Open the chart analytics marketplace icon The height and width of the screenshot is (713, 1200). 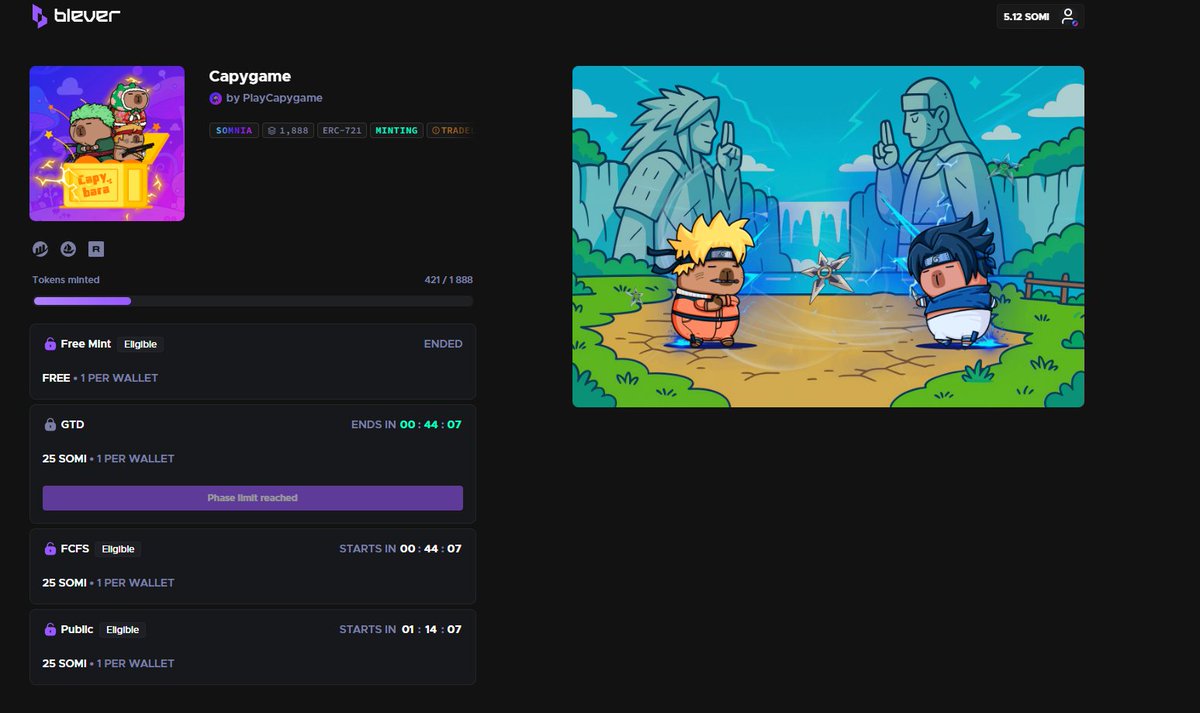pyautogui.click(x=41, y=249)
